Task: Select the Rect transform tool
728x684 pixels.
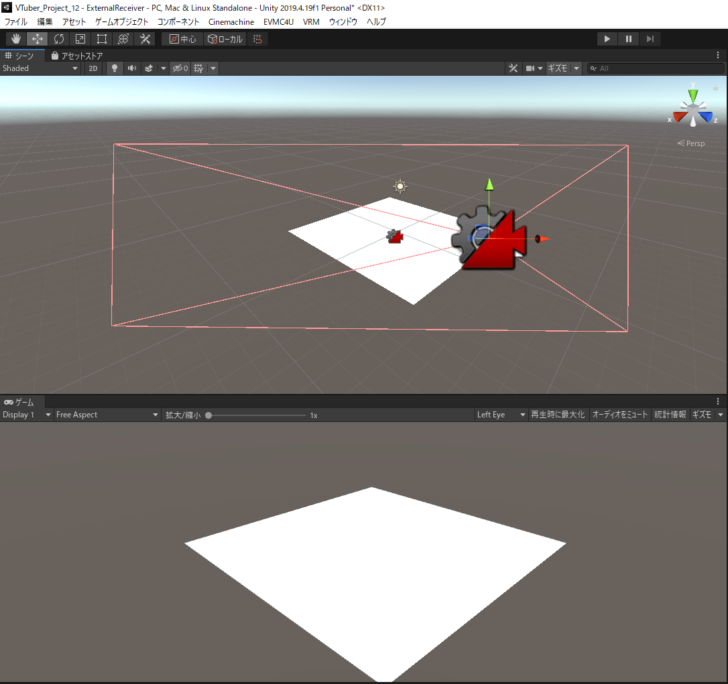Action: click(101, 39)
